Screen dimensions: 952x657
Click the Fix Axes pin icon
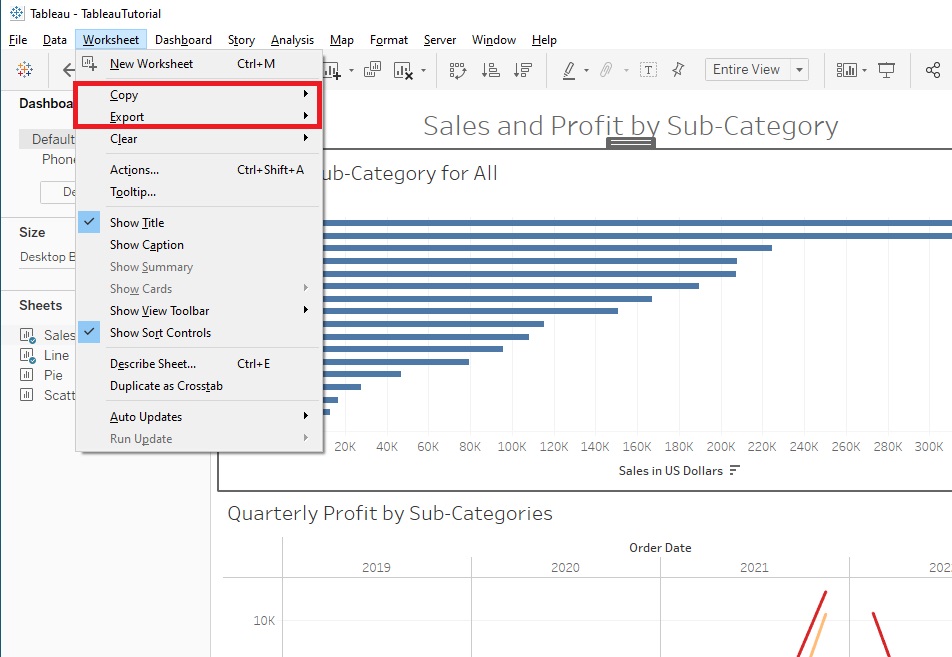click(x=678, y=70)
